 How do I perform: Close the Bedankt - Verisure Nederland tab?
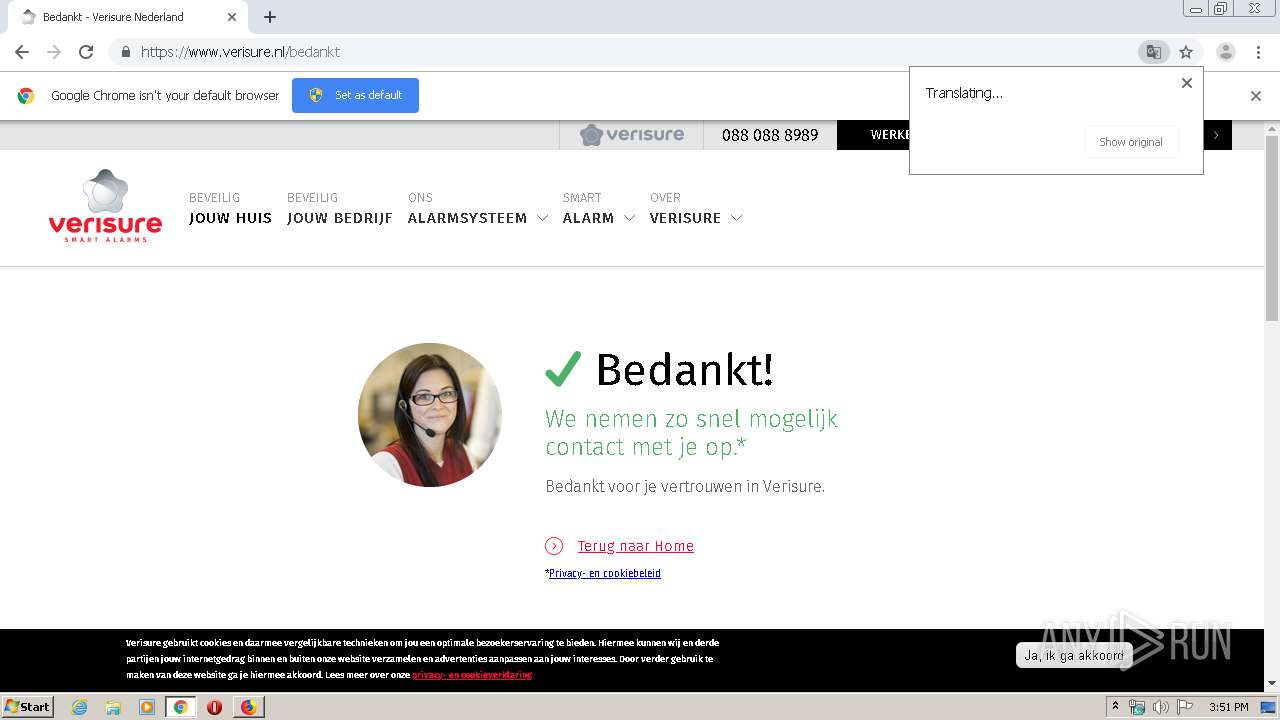[232, 17]
